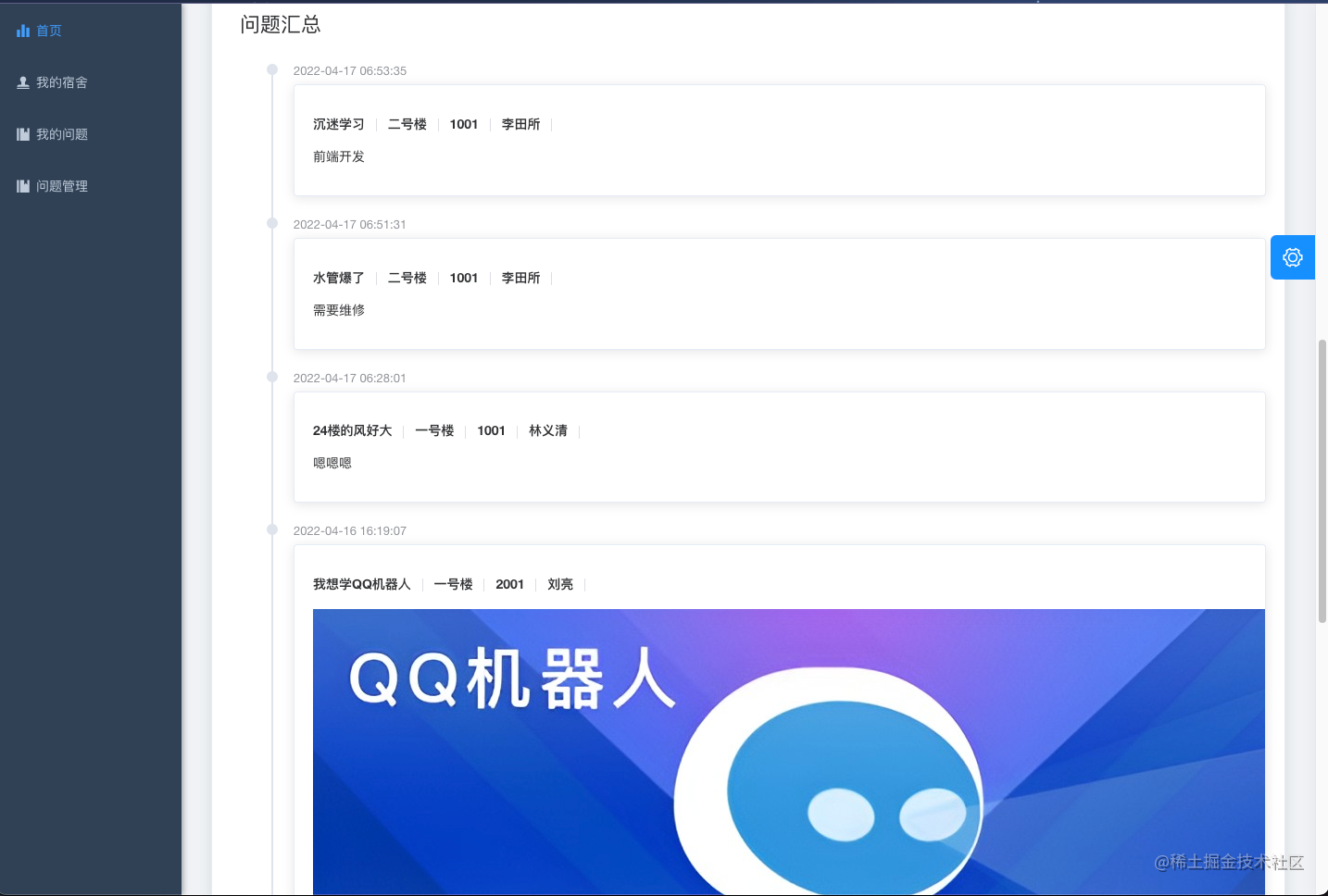Click the chart icon beside 问题管理

pos(23,186)
